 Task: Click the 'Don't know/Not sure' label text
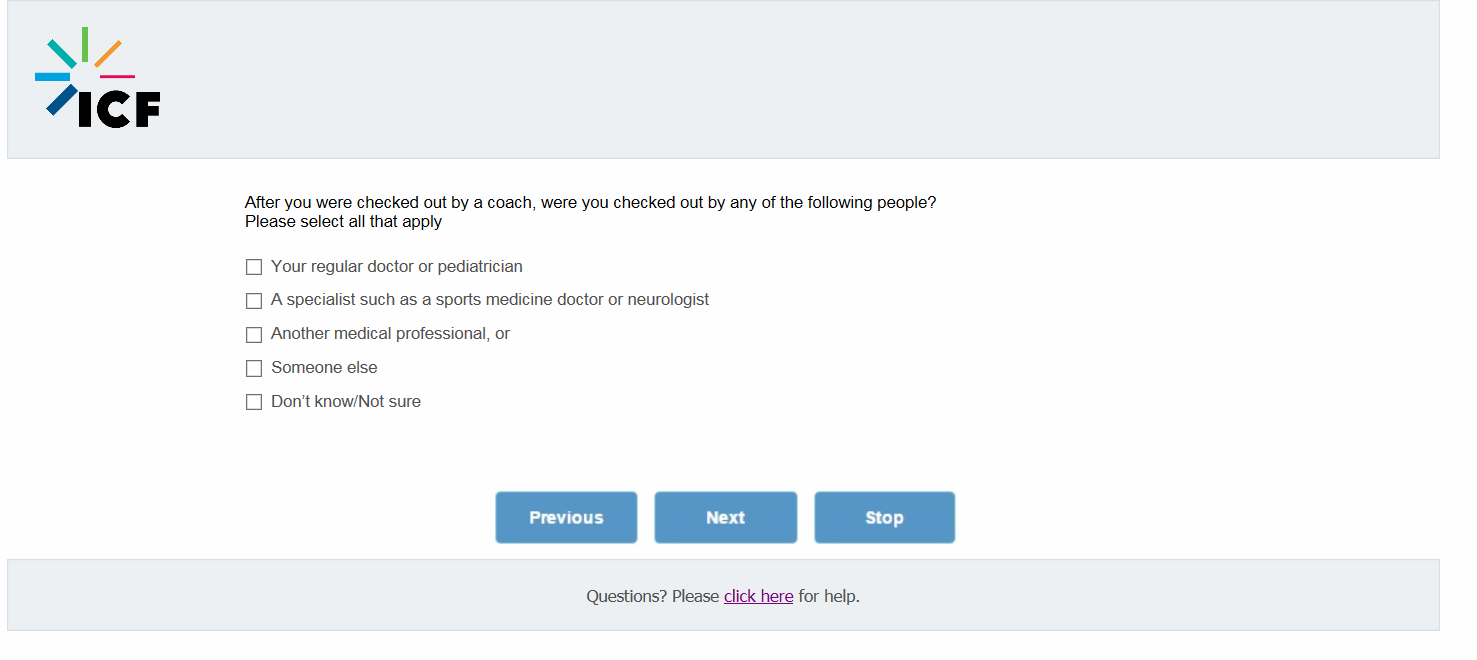click(x=346, y=402)
